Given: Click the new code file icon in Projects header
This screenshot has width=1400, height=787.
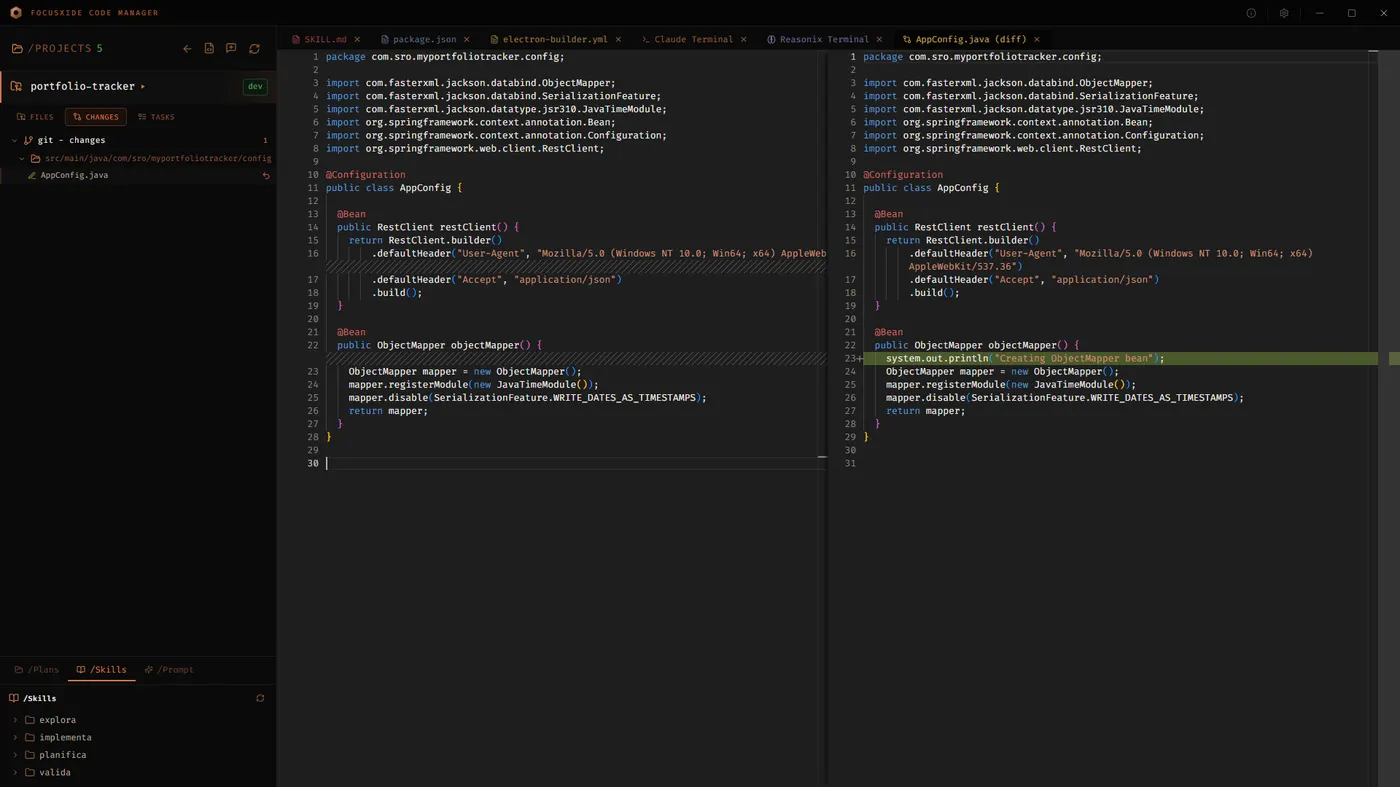Looking at the screenshot, I should (209, 48).
